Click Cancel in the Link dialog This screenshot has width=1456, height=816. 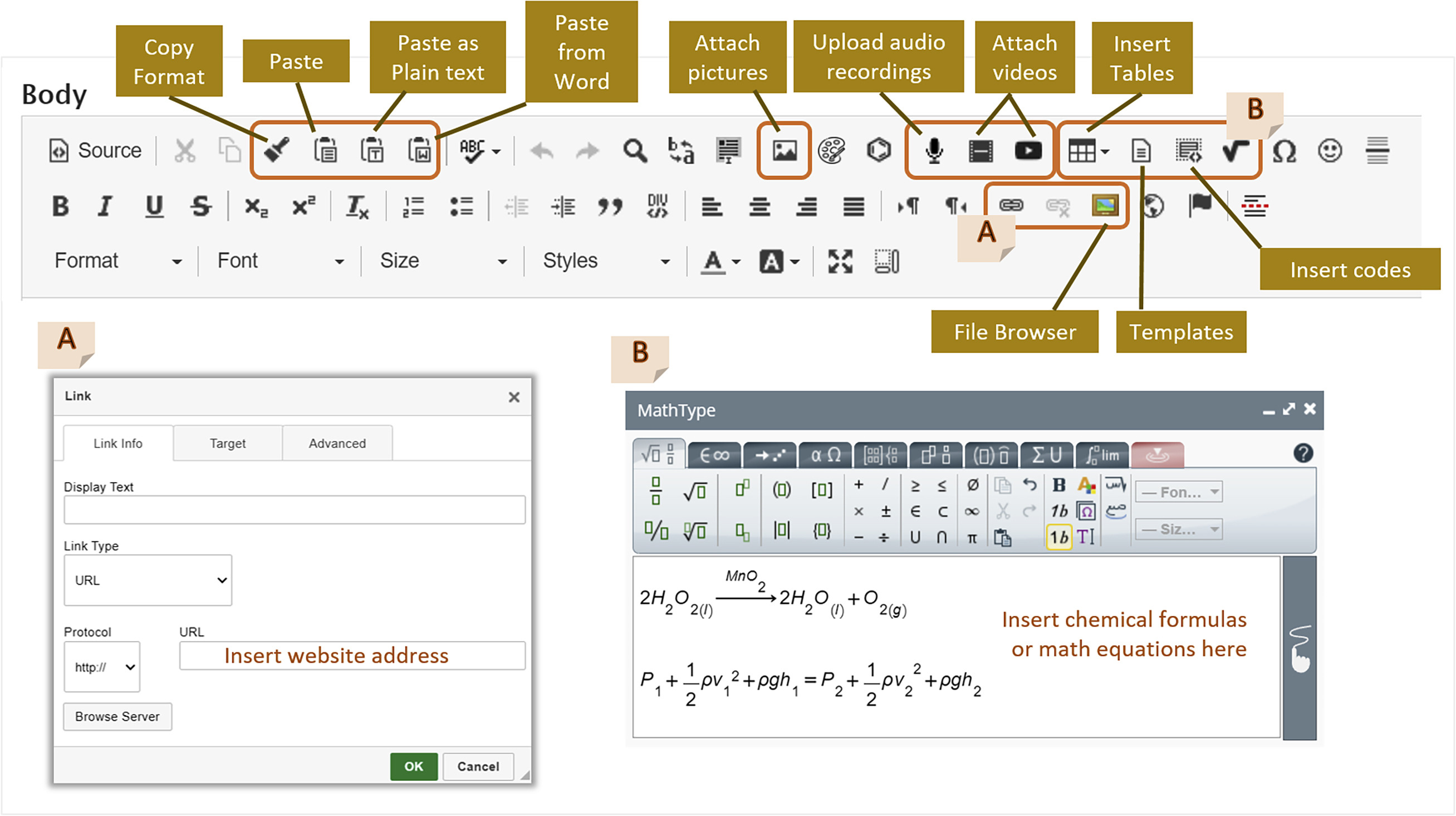point(478,767)
